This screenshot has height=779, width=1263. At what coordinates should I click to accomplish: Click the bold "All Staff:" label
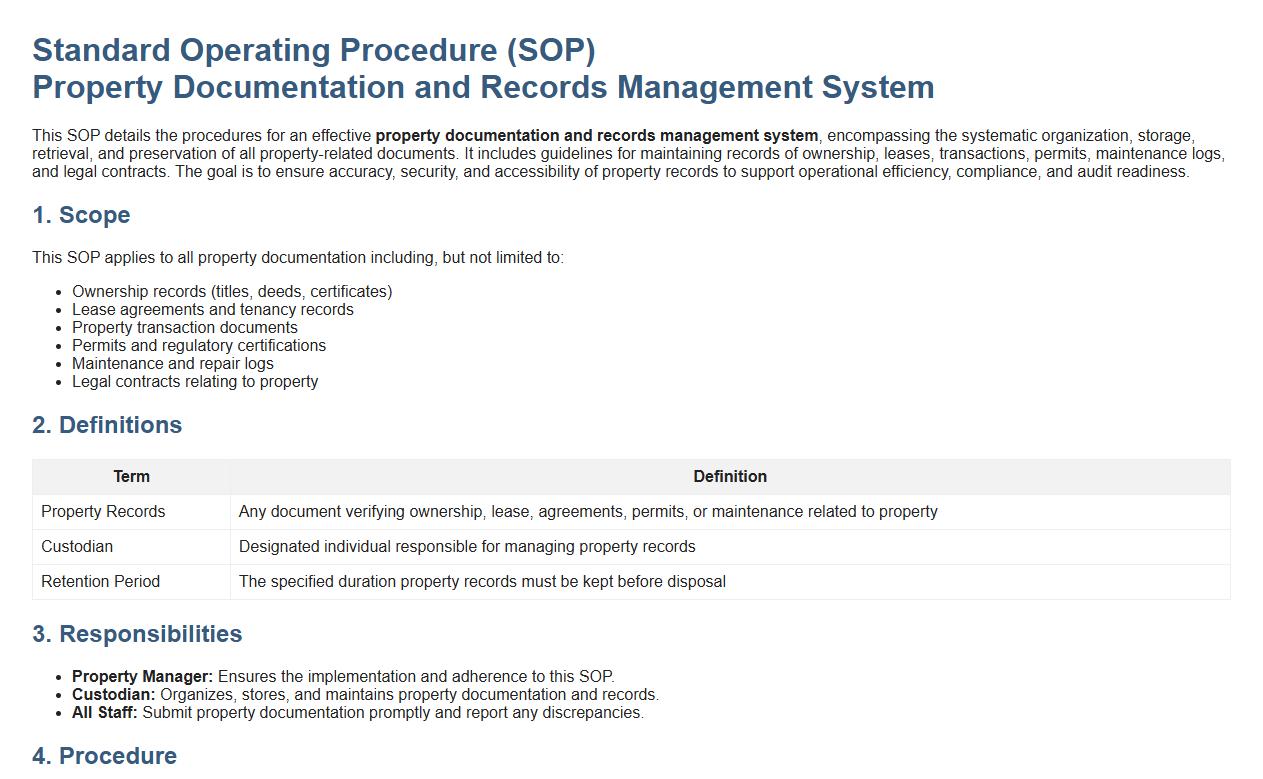(104, 713)
